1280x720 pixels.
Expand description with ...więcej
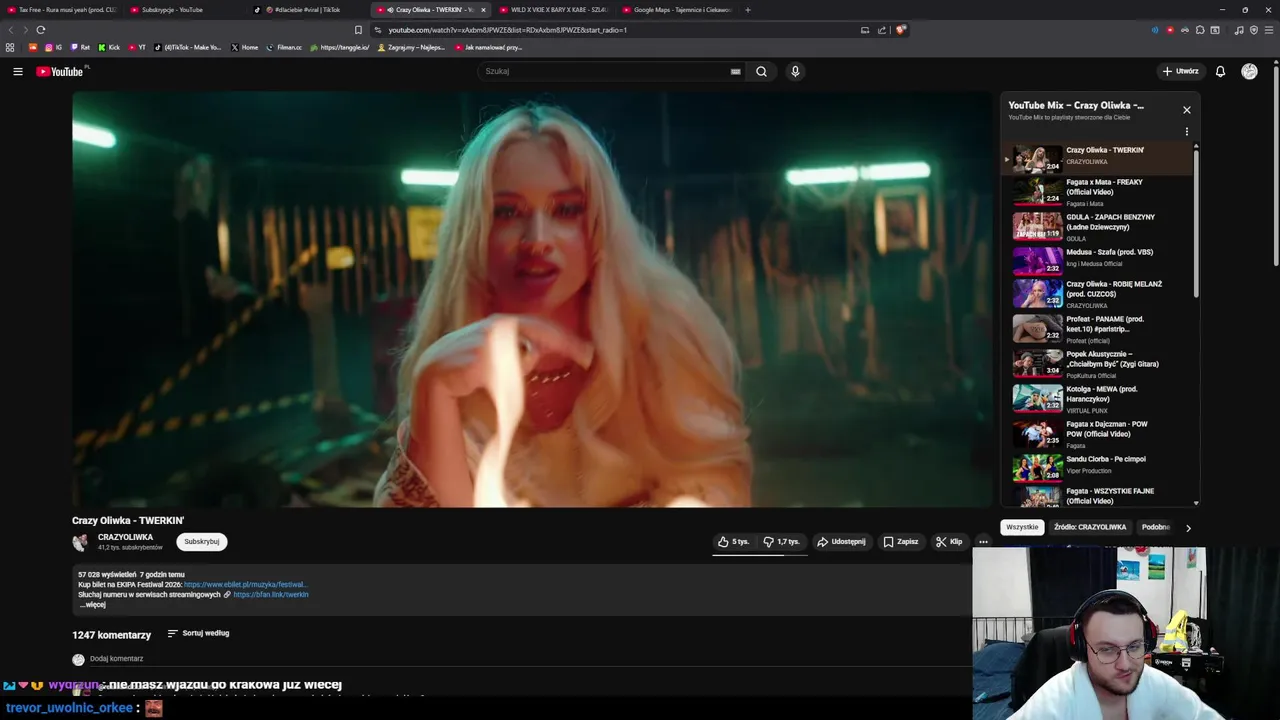[x=93, y=605]
